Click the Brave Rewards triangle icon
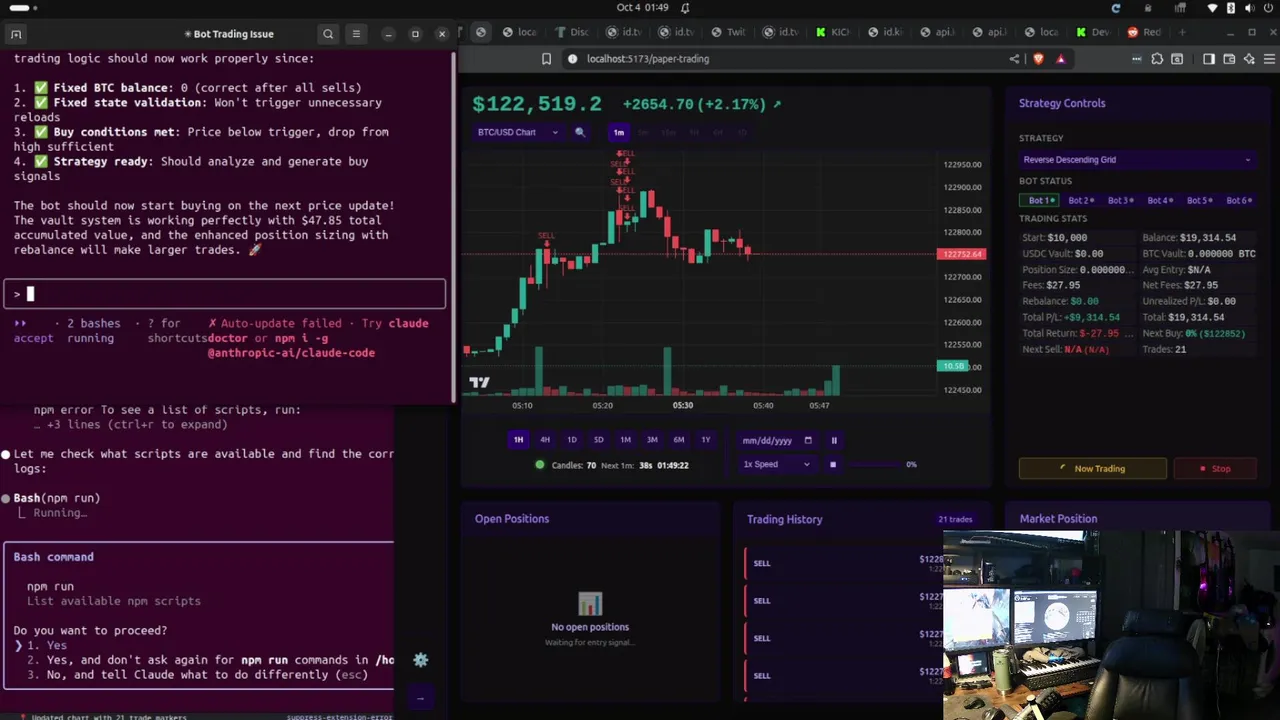 point(1060,59)
